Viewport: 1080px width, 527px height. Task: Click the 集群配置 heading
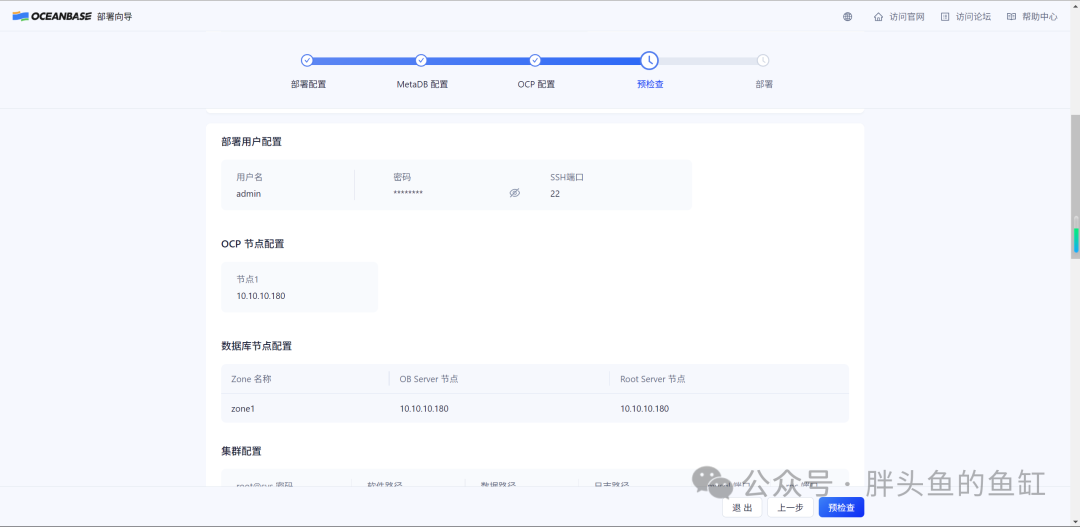(x=241, y=451)
